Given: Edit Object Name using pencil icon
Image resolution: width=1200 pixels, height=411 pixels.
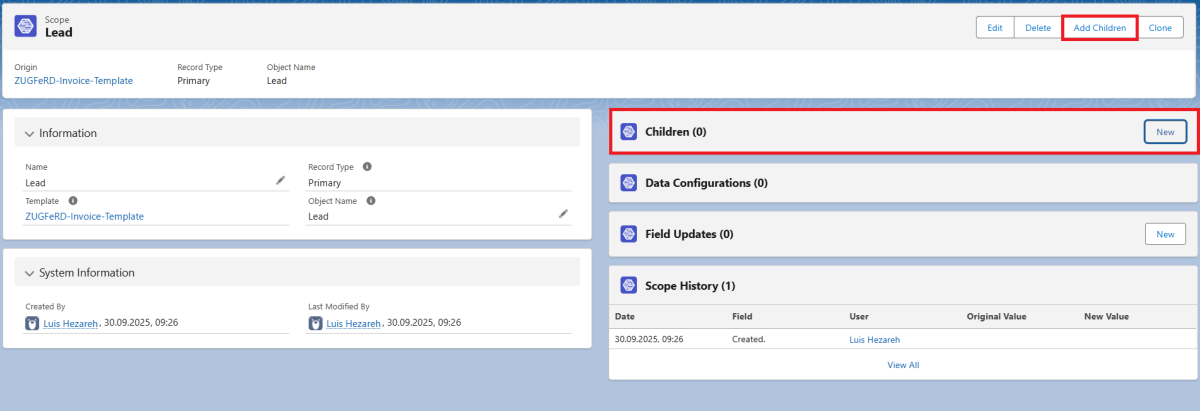Looking at the screenshot, I should click(x=563, y=214).
